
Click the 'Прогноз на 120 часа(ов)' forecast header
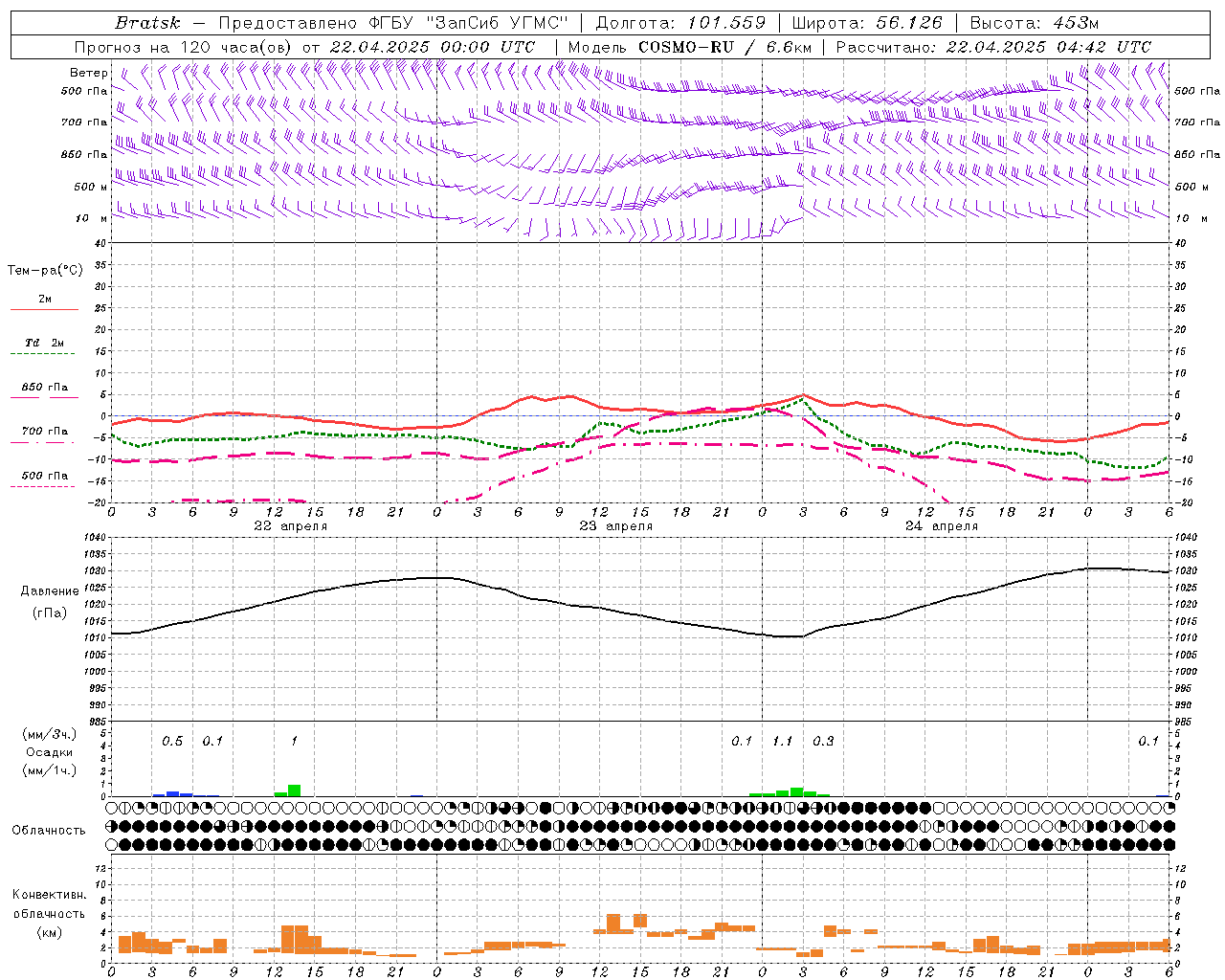[x=185, y=47]
